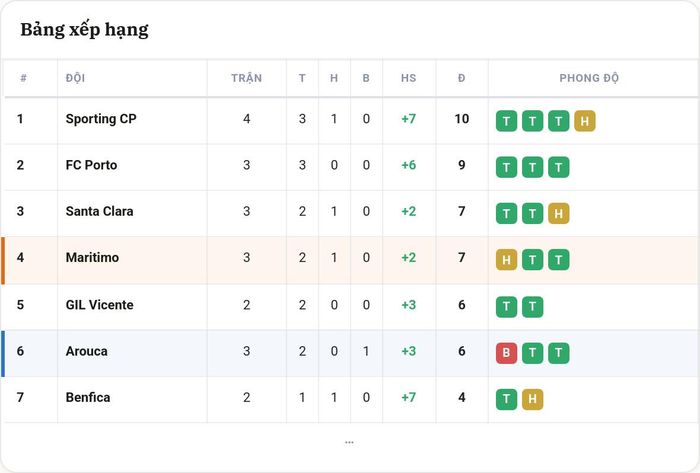This screenshot has width=700, height=473.
Task: Sort by the Đ points column header
Action: coord(462,78)
